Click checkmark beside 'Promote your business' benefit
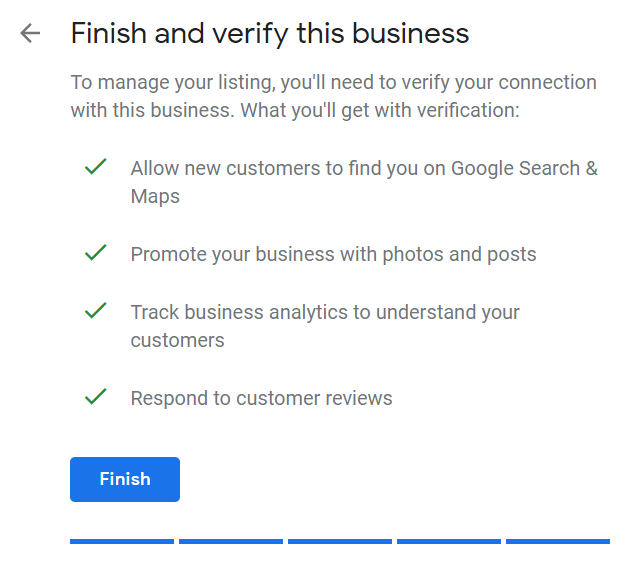This screenshot has height=567, width=631. [x=96, y=254]
